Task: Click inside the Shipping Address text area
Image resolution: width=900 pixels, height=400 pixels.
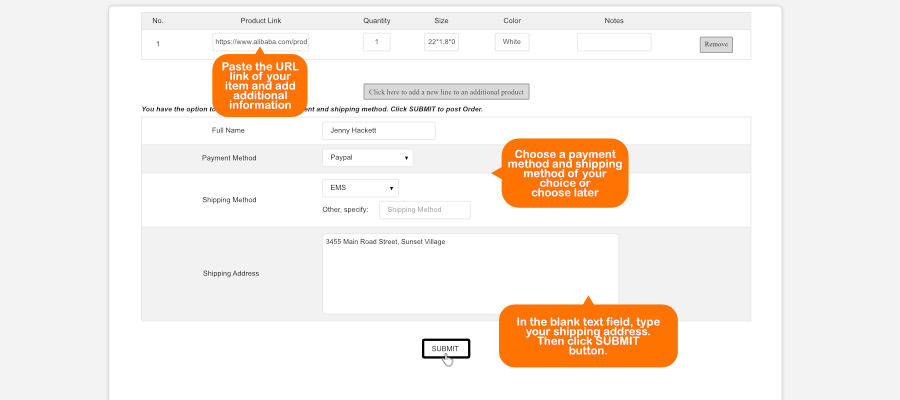Action: (471, 274)
